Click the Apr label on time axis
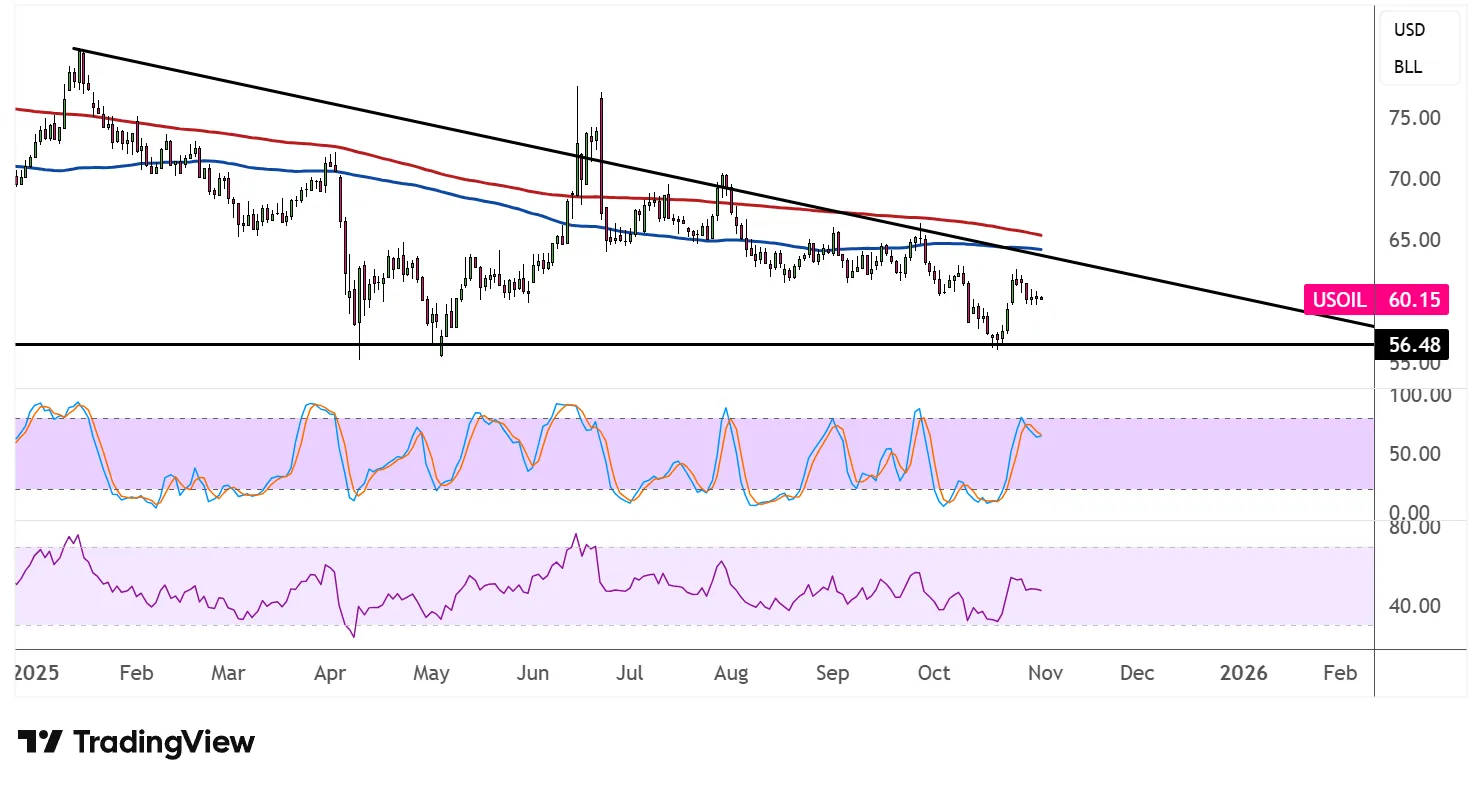The image size is (1482, 787). tap(330, 673)
